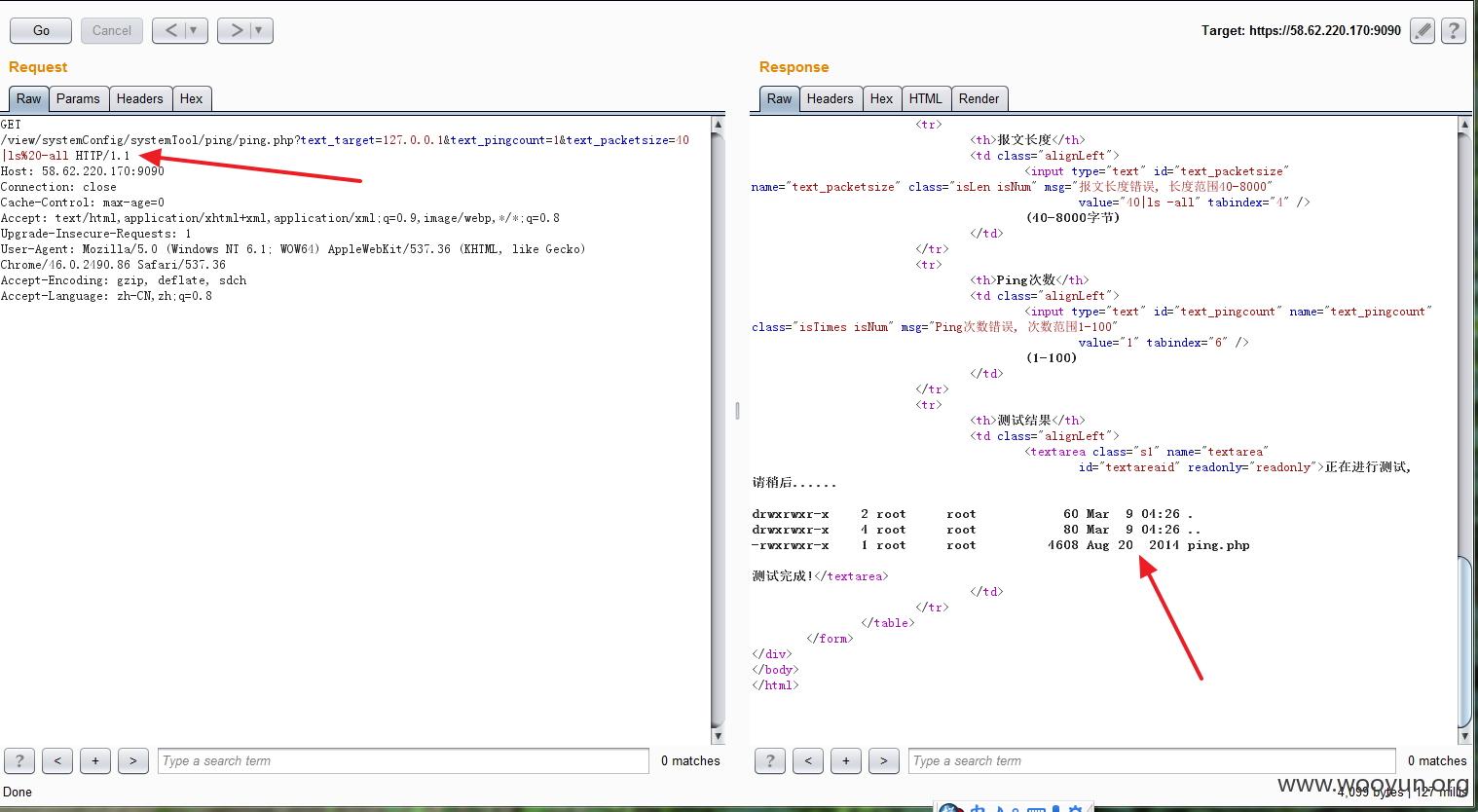Switch to the Response Render tab

pyautogui.click(x=979, y=98)
